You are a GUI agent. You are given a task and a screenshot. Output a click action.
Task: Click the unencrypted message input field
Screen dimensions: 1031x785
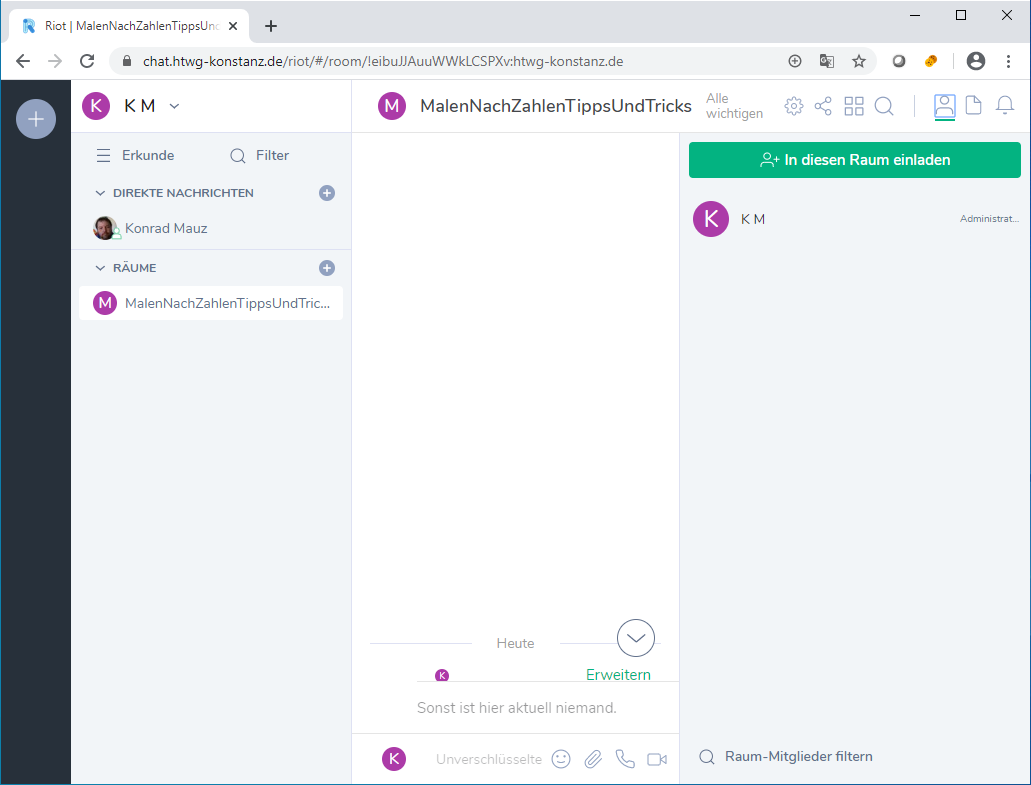(x=489, y=759)
